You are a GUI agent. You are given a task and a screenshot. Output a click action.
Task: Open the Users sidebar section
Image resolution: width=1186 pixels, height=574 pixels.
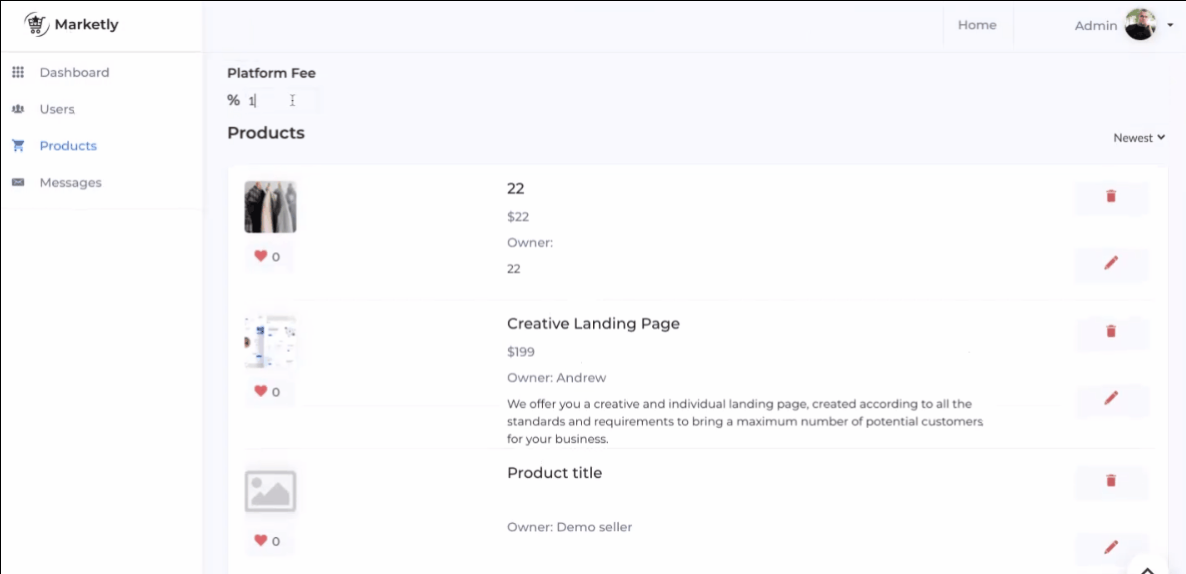pyautogui.click(x=57, y=109)
